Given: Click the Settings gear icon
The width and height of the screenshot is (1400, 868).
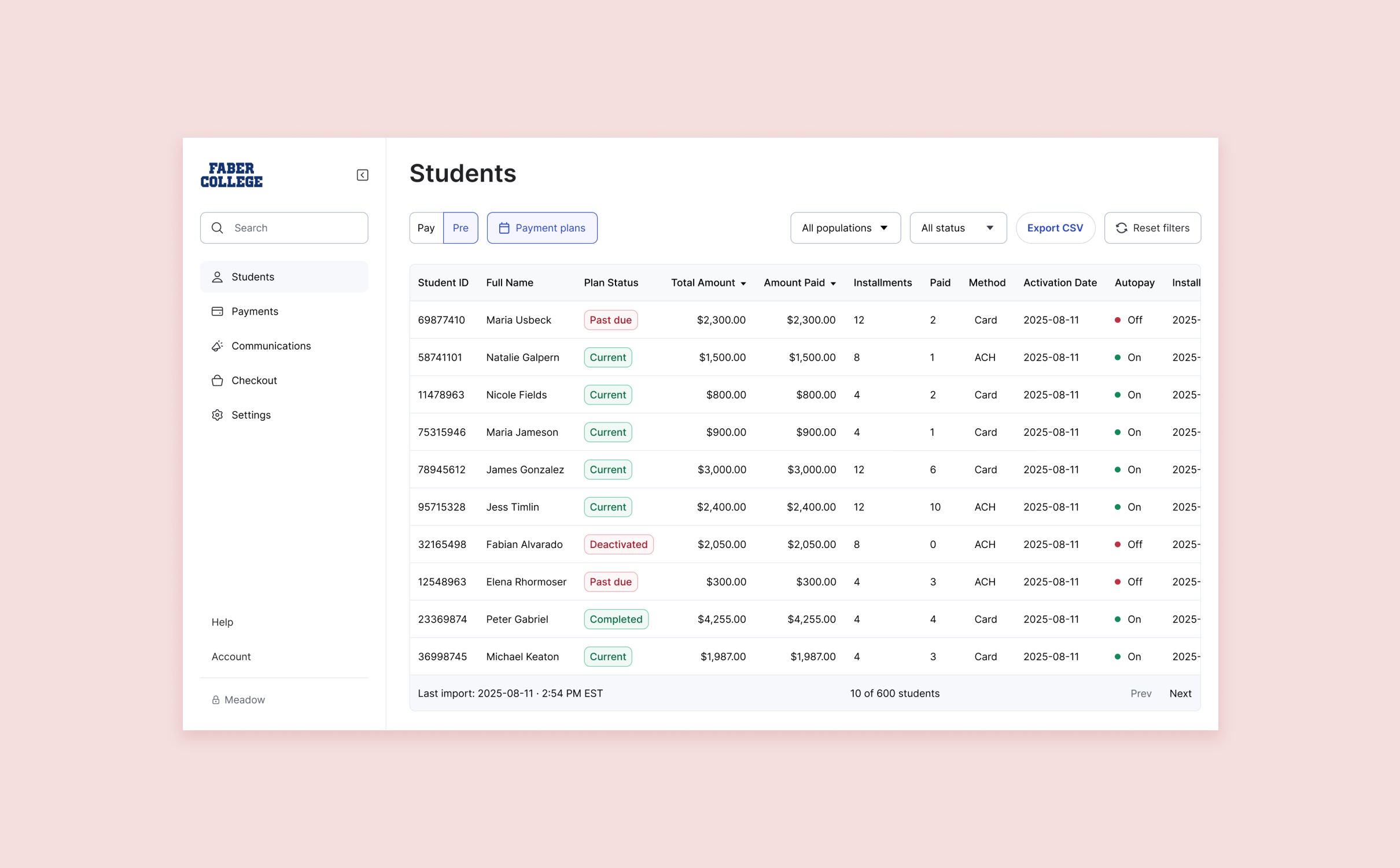Looking at the screenshot, I should click(x=218, y=415).
